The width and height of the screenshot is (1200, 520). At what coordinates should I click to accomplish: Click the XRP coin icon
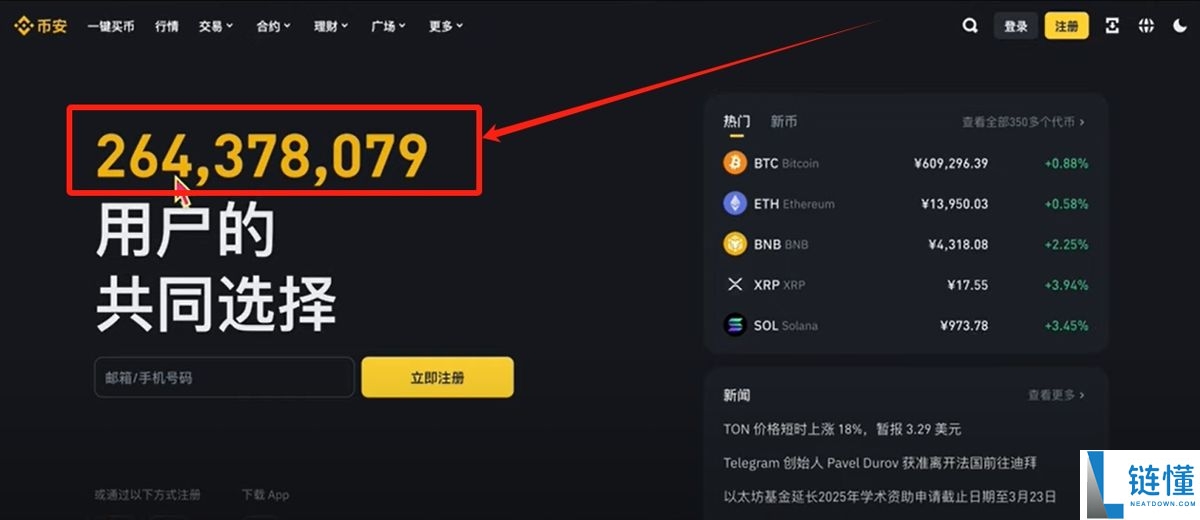[x=735, y=285]
